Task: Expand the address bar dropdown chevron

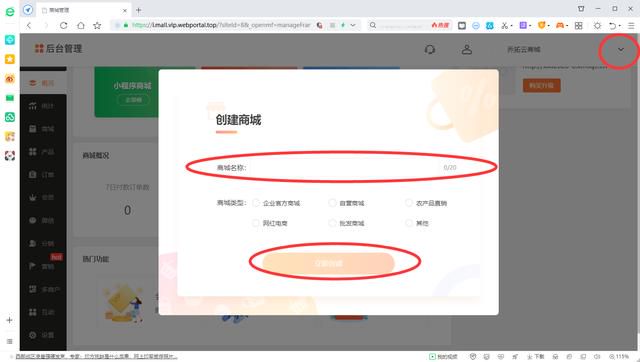Action: 353,25
